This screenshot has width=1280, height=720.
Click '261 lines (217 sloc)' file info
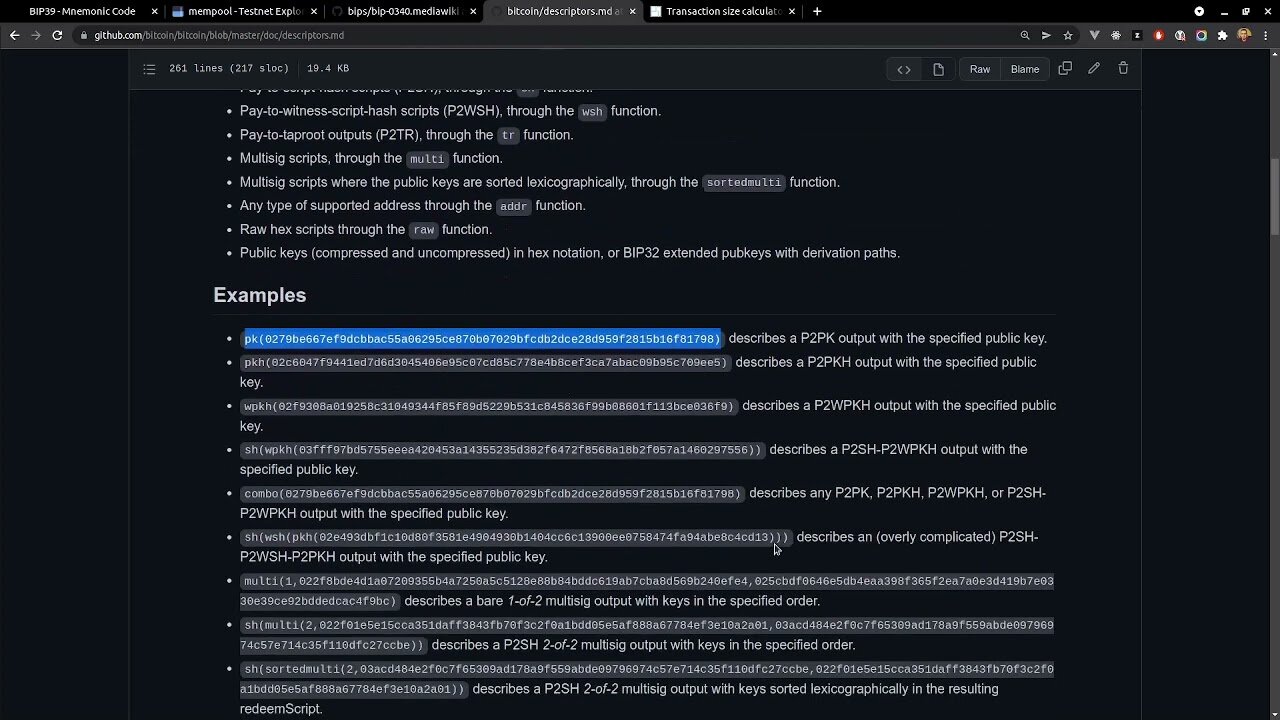click(229, 68)
